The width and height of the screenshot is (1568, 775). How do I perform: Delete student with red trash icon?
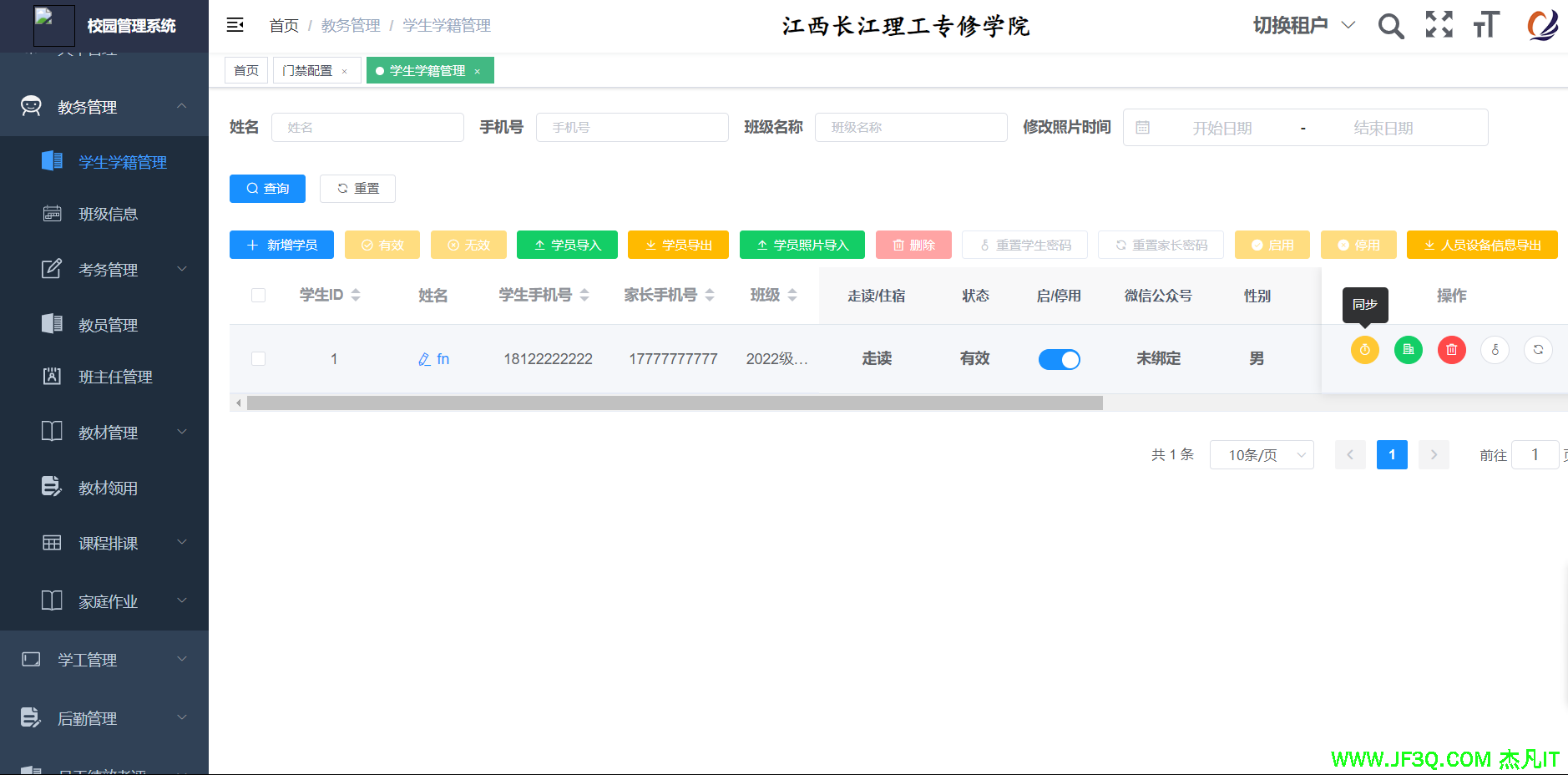(1452, 350)
